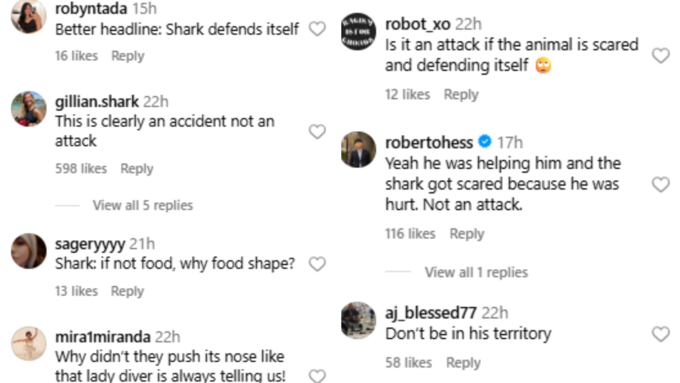
Task: Open sageryyyy's profile picture
Action: click(x=29, y=251)
